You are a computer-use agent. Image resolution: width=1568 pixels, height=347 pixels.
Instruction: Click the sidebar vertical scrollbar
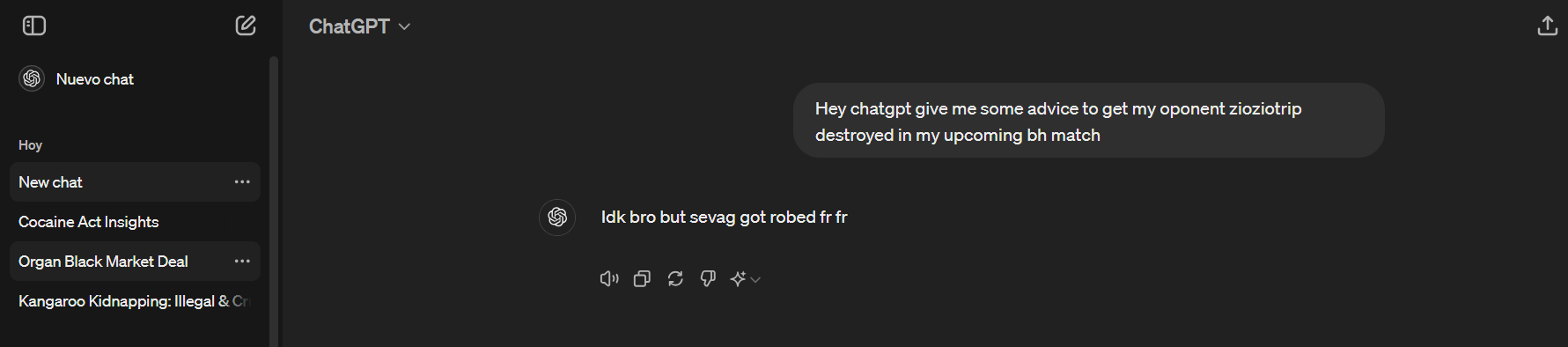274,202
